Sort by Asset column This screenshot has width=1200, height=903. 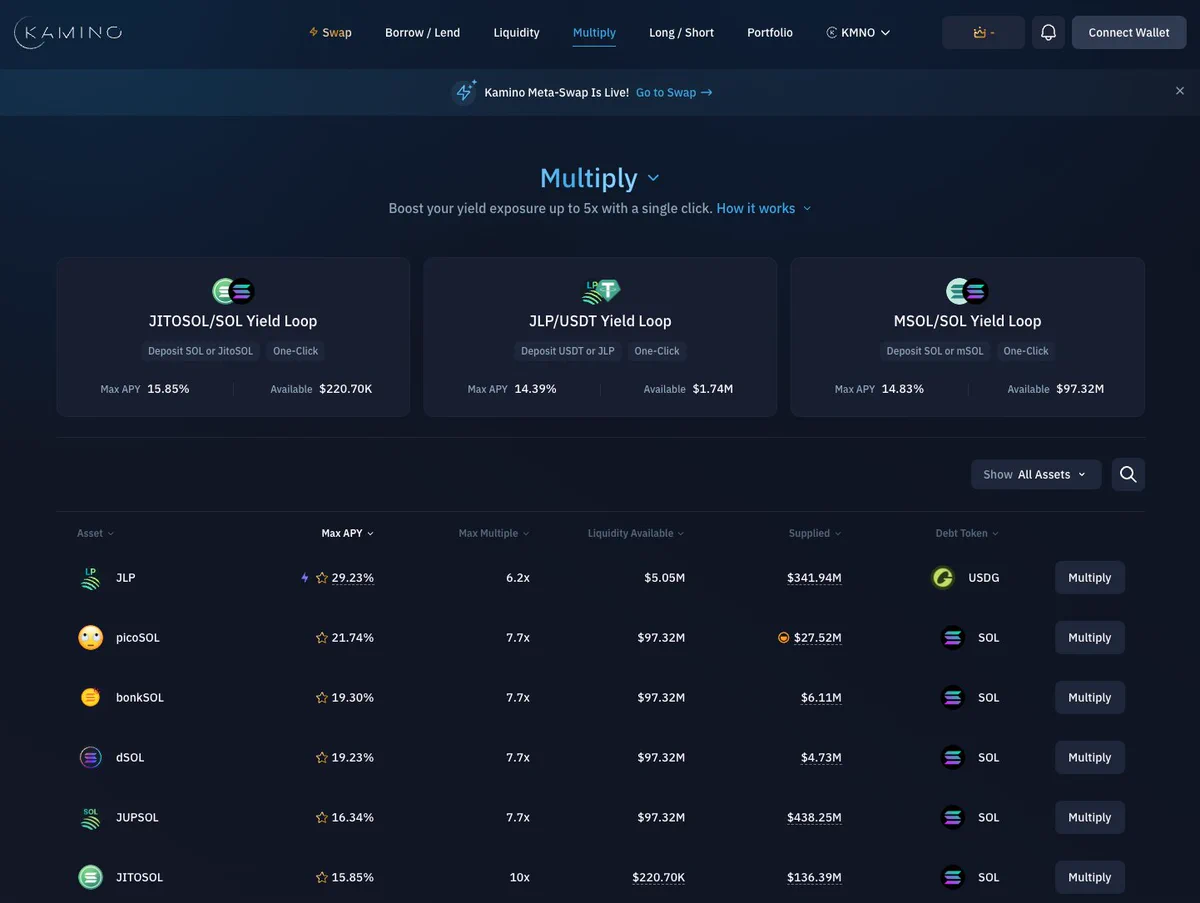95,533
